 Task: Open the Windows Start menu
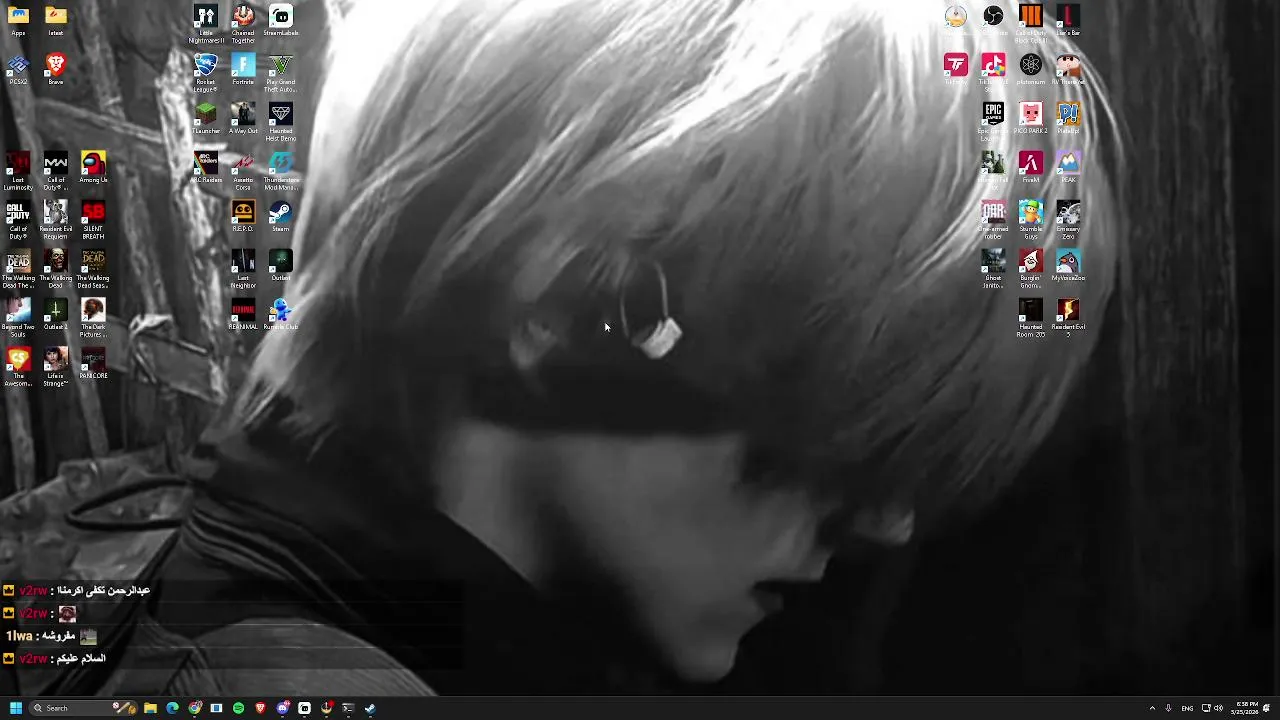tap(15, 708)
